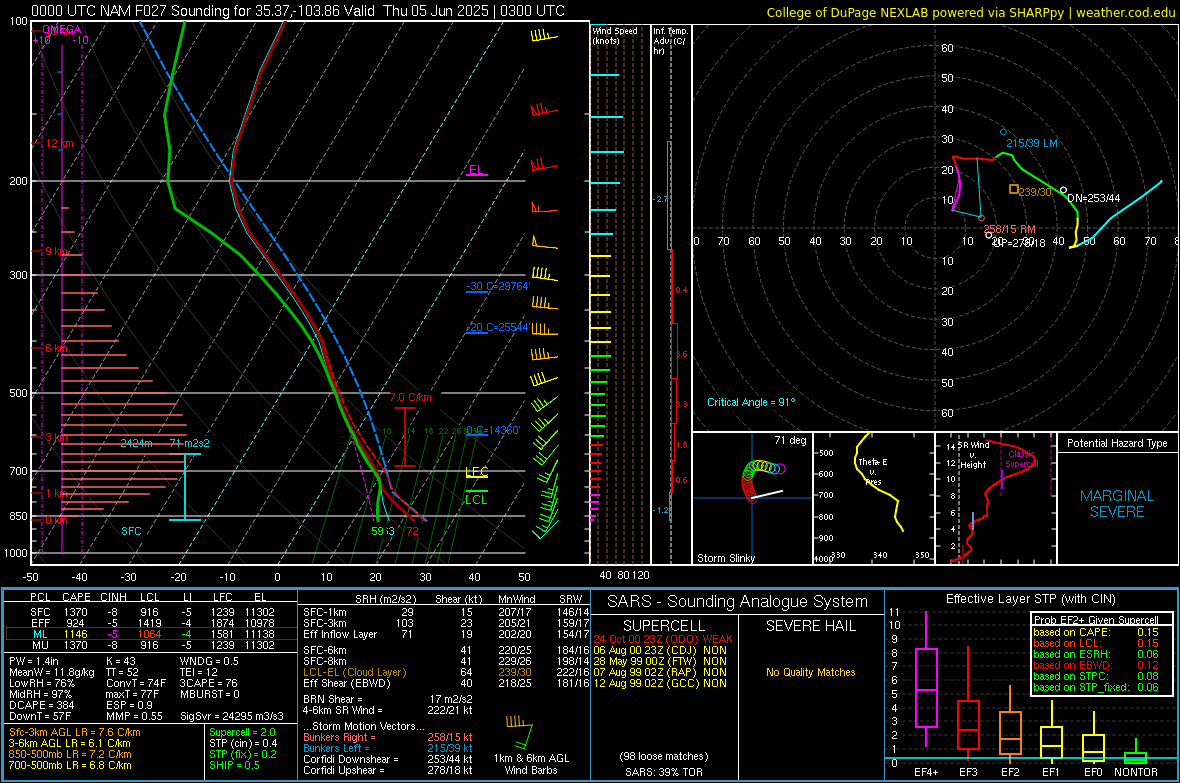The width and height of the screenshot is (1180, 783).
Task: Click 'based on CAPE:' probability row
Action: [x=1096, y=632]
